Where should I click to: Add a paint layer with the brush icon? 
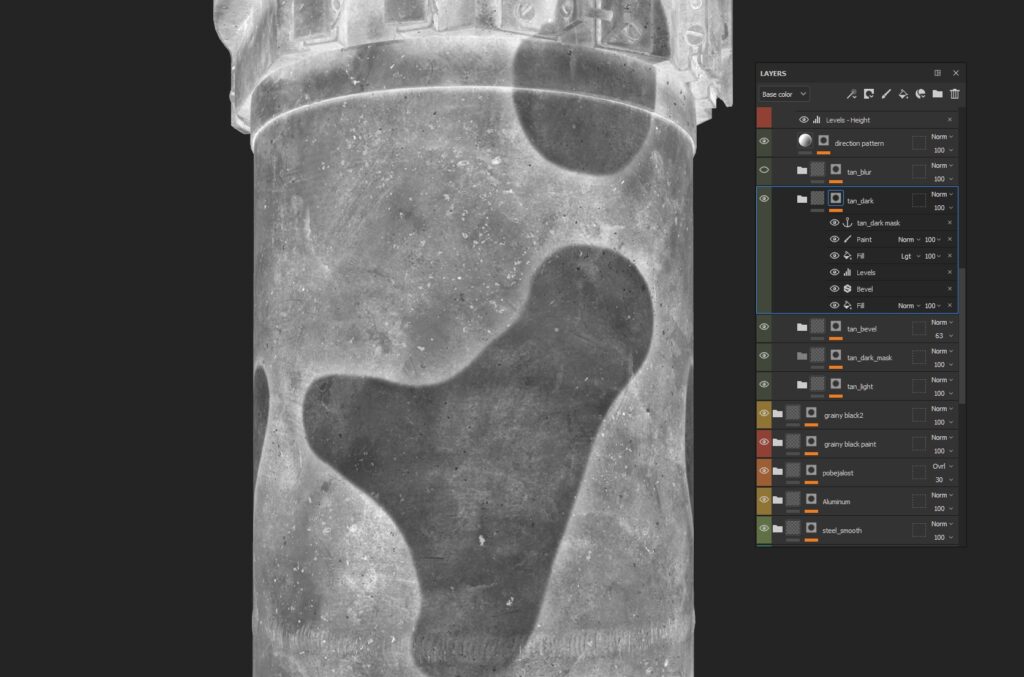886,94
